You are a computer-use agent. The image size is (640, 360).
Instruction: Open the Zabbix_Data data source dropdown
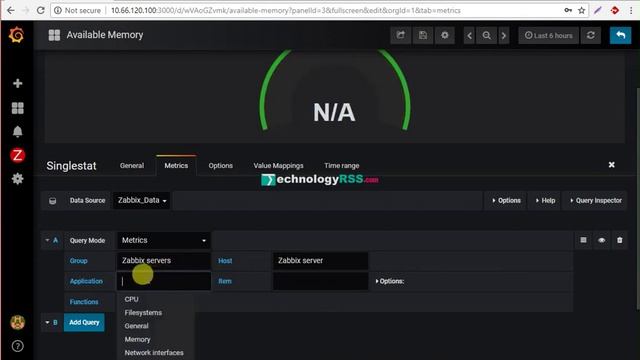tap(142, 200)
